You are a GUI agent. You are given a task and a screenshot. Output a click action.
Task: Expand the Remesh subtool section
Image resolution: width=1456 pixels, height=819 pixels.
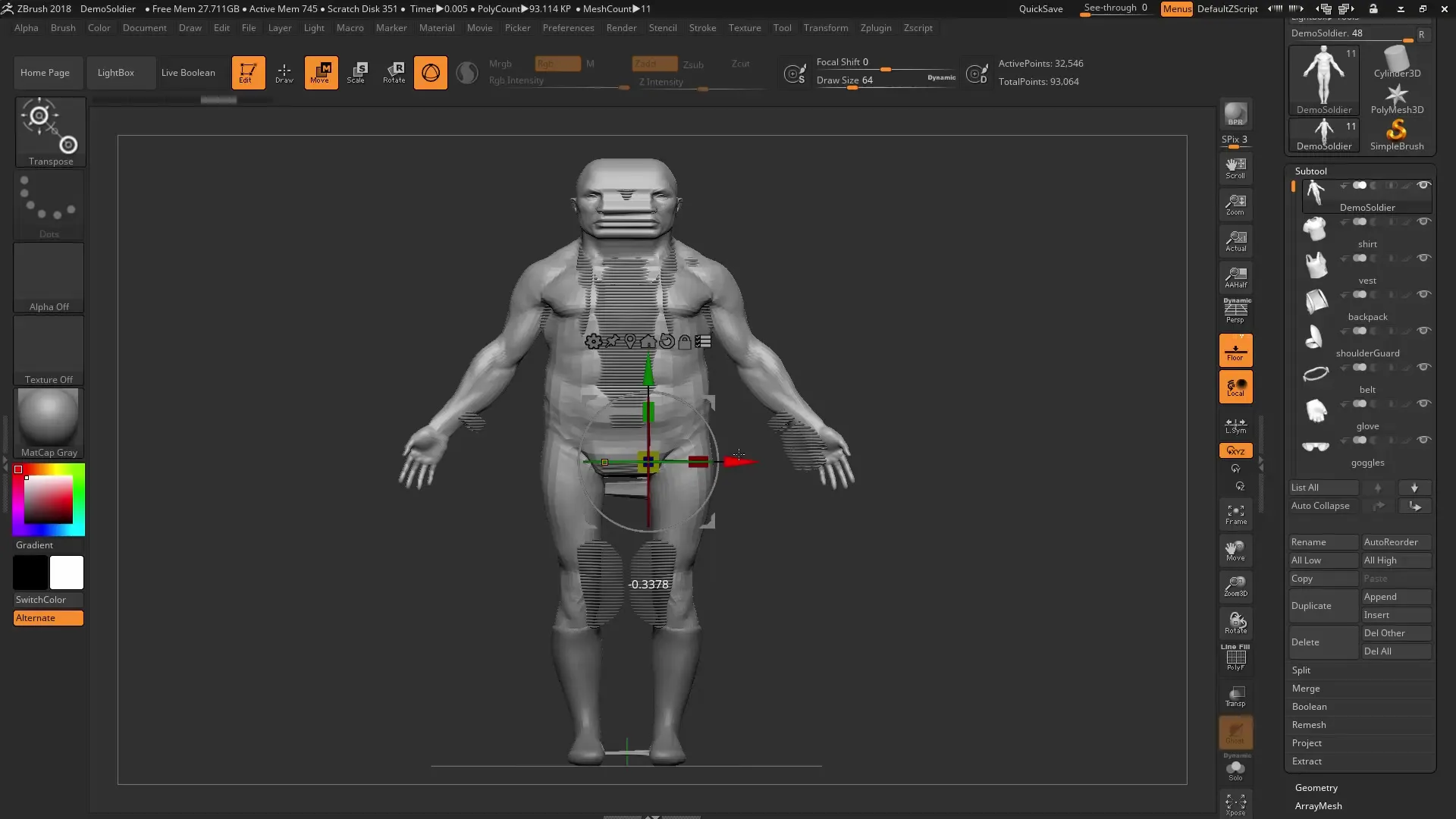1309,725
